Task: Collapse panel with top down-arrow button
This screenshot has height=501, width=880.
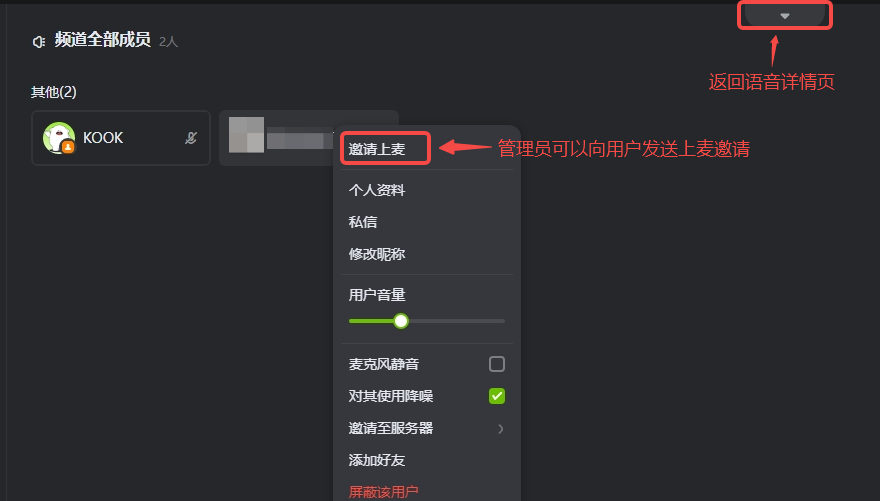Action: (785, 15)
